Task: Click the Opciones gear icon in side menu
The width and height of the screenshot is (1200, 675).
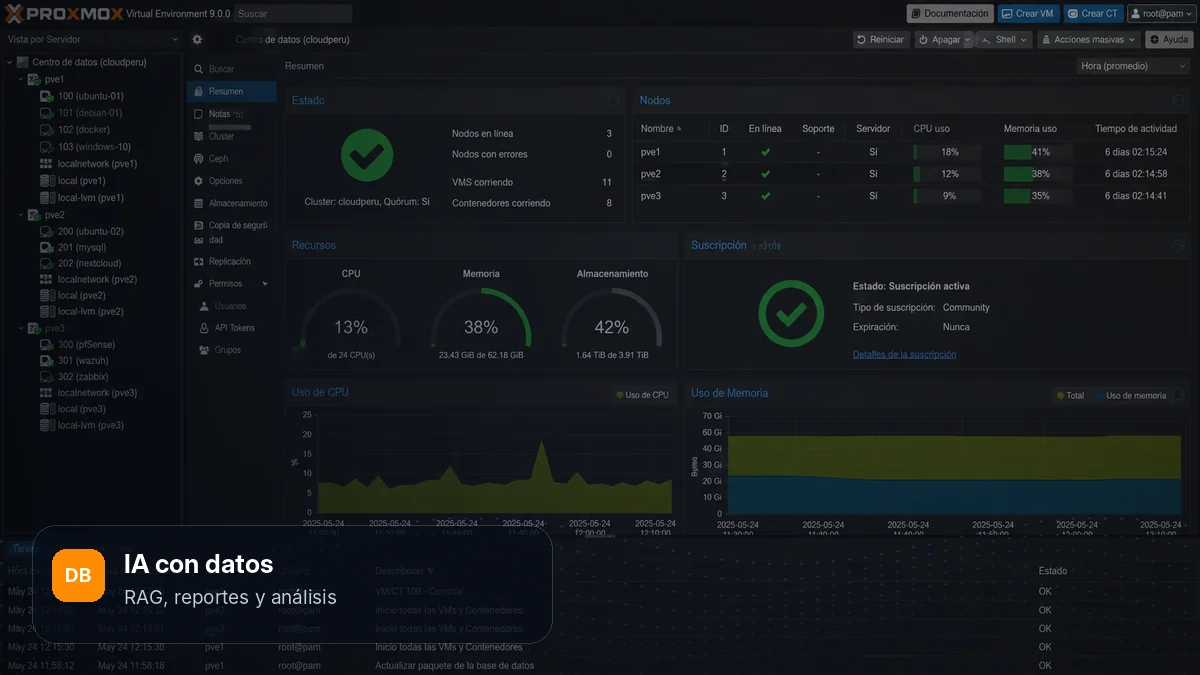Action: tap(198, 181)
